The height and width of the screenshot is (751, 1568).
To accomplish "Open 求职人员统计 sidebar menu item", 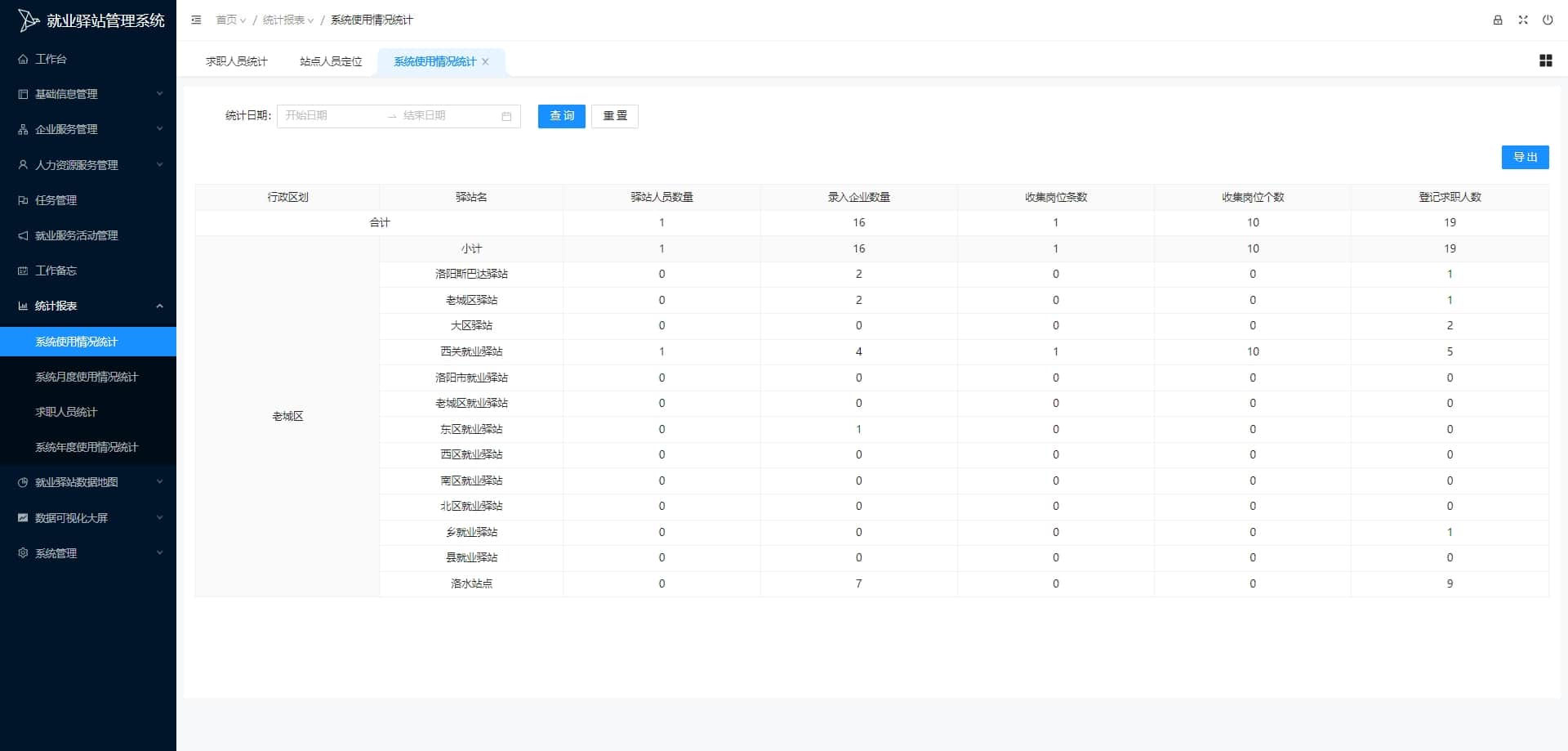I will click(88, 412).
